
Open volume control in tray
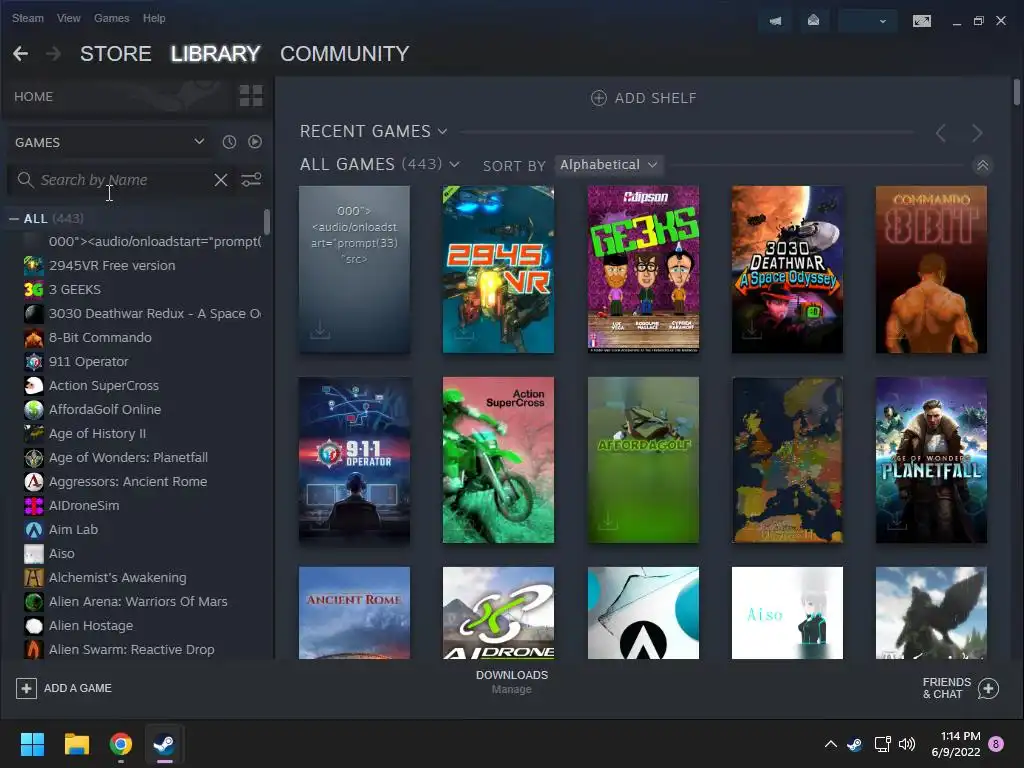(907, 744)
